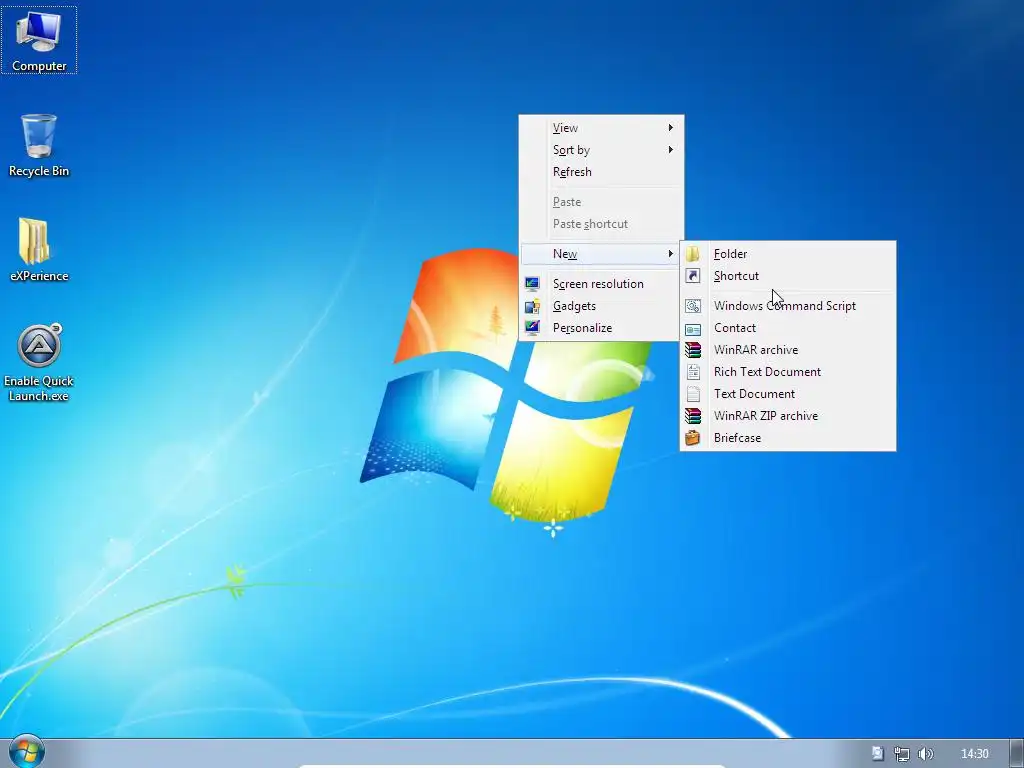Image resolution: width=1024 pixels, height=768 pixels.
Task: Create a new WinRAR archive
Action: point(788,350)
